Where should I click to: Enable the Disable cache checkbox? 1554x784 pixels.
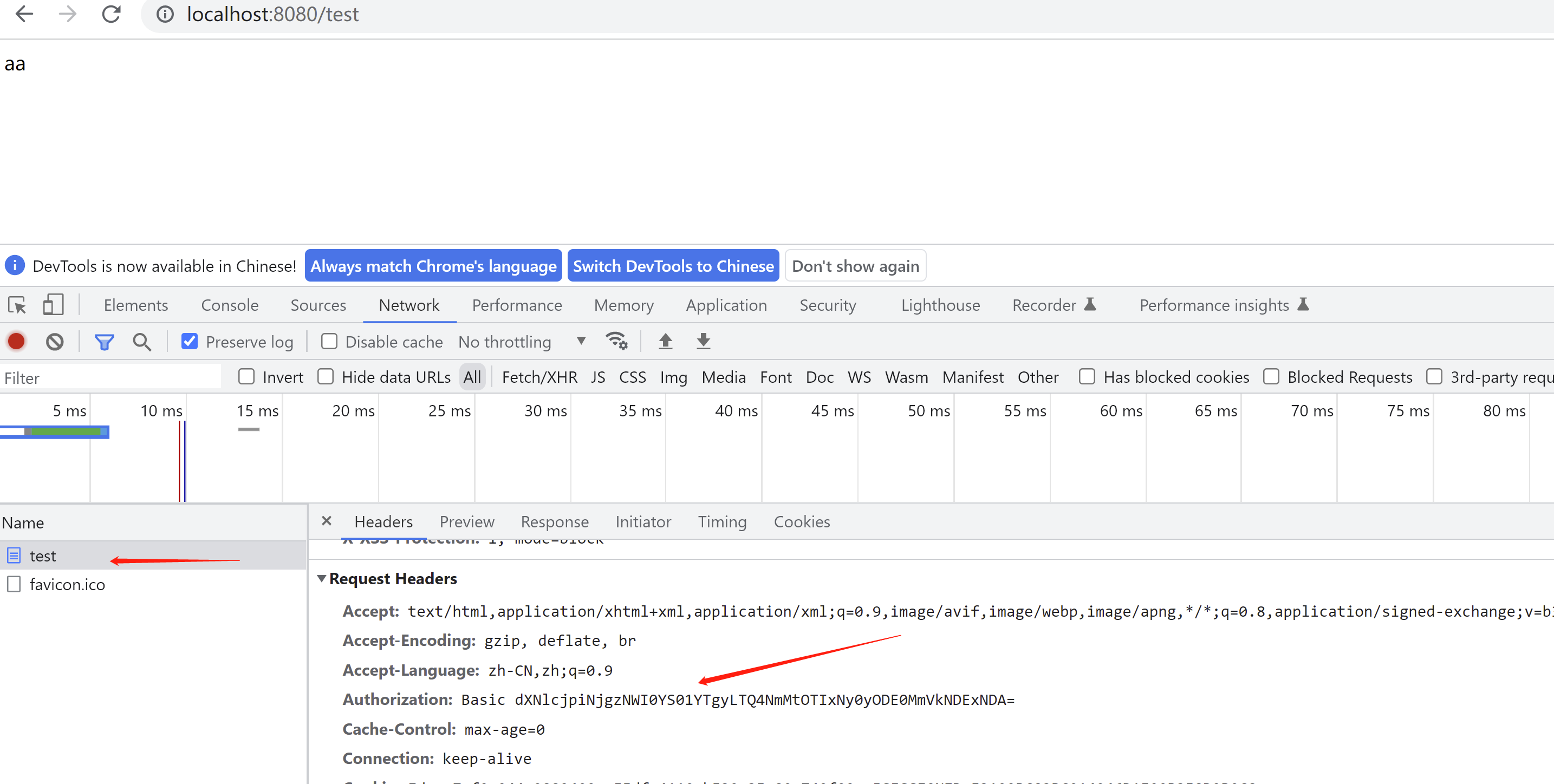[329, 341]
